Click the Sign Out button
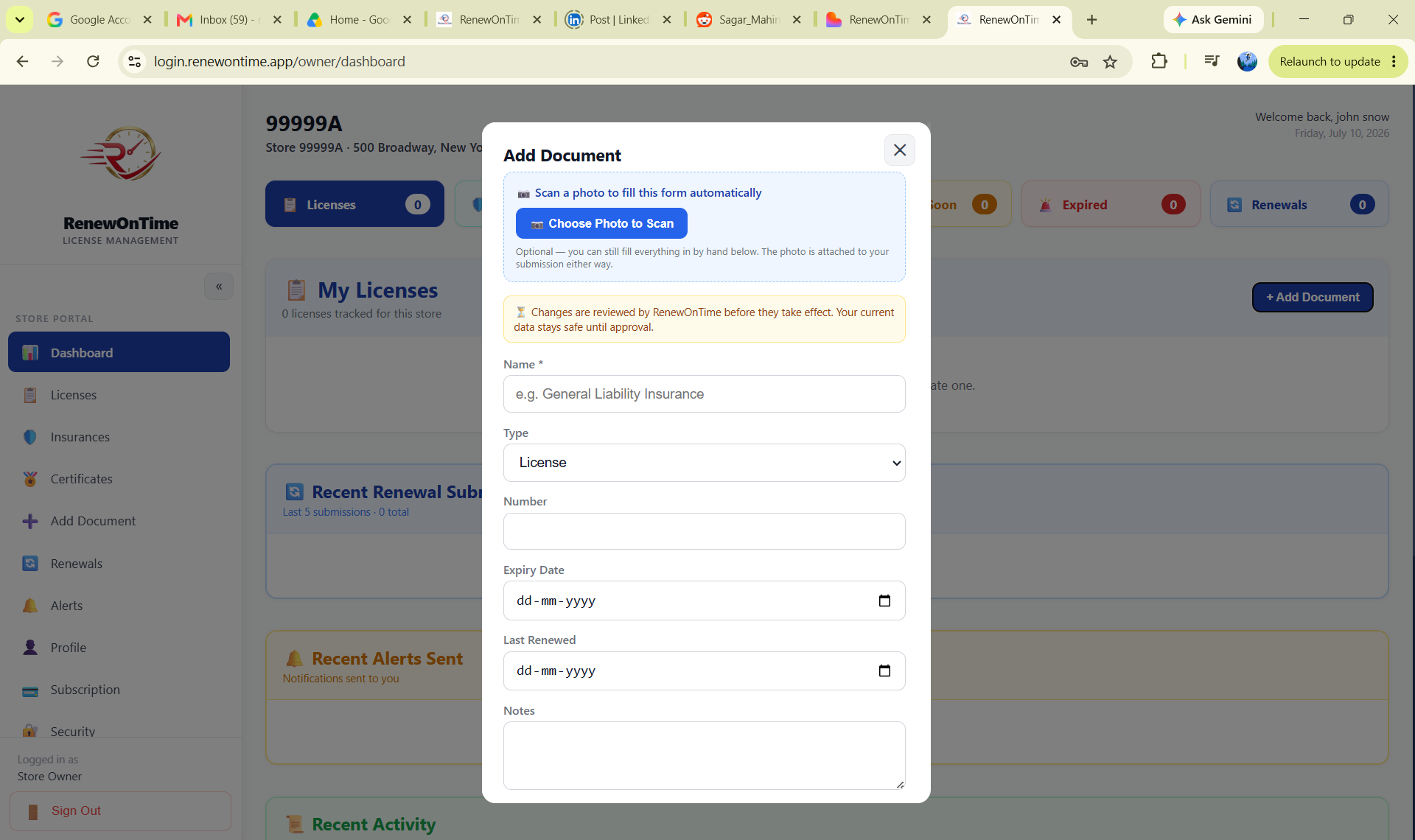This screenshot has height=840, width=1415. pyautogui.click(x=120, y=811)
